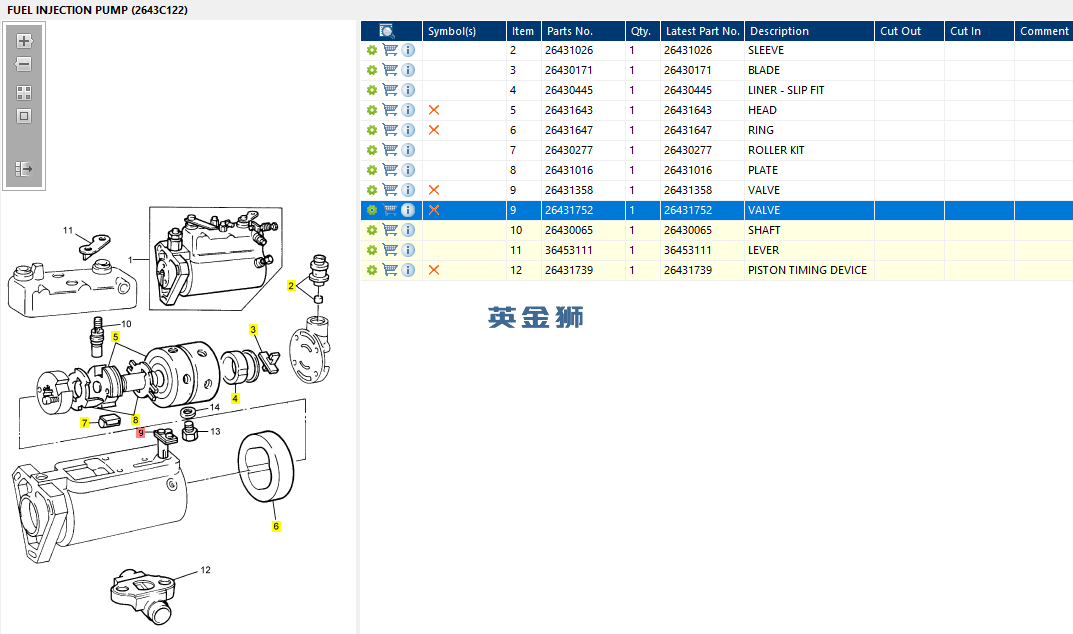The height and width of the screenshot is (634, 1073).
Task: Sort by Symbol(s) column header
Action: coord(464,31)
